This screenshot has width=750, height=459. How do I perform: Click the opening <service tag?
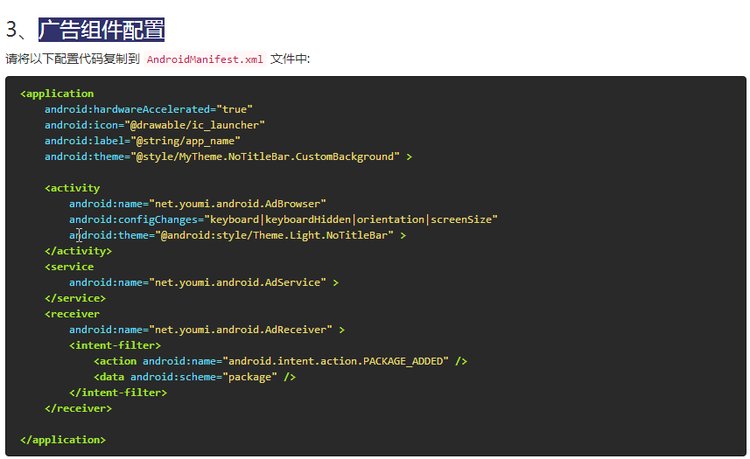pos(69,267)
